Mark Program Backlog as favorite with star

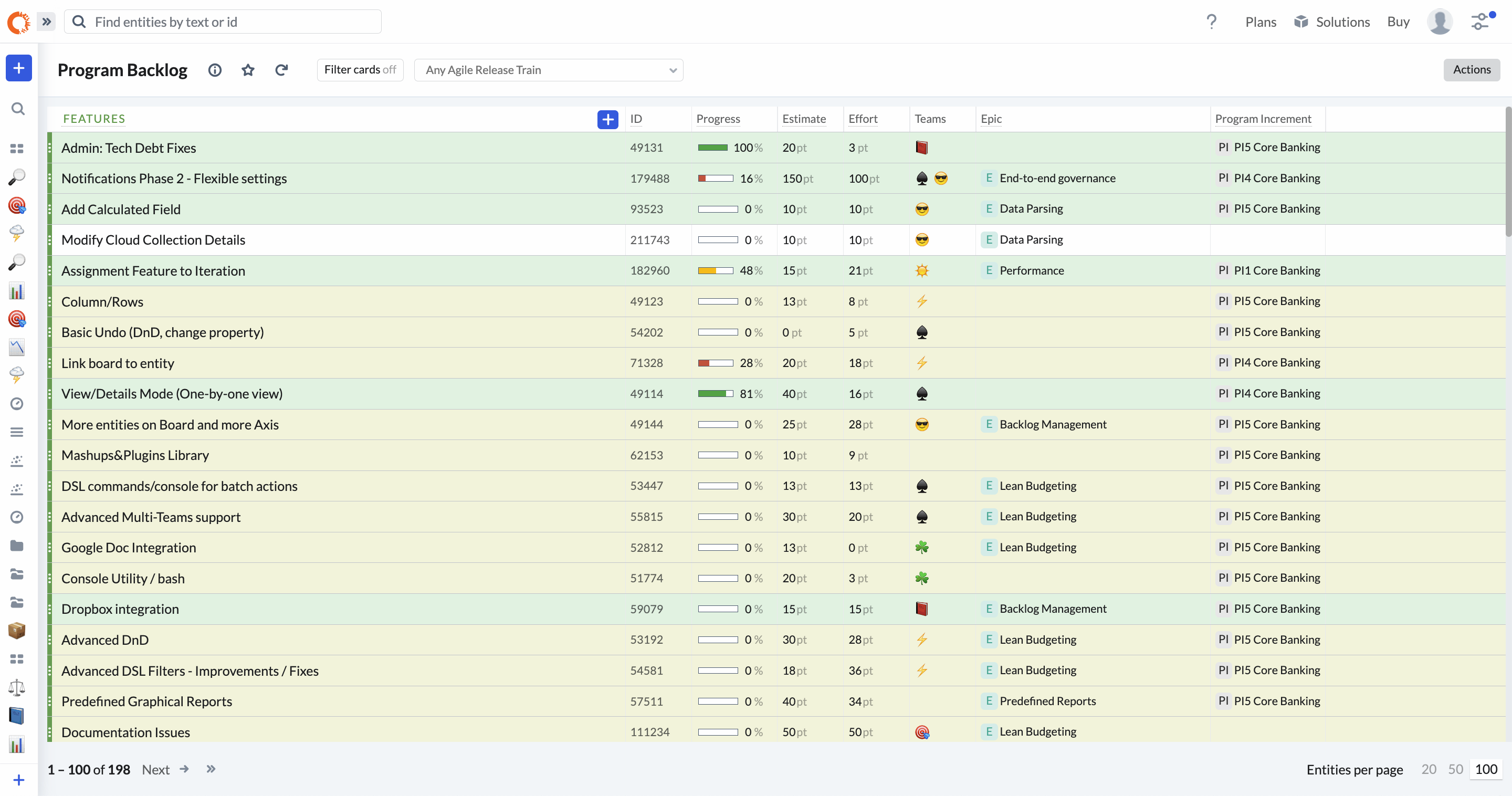[x=248, y=70]
